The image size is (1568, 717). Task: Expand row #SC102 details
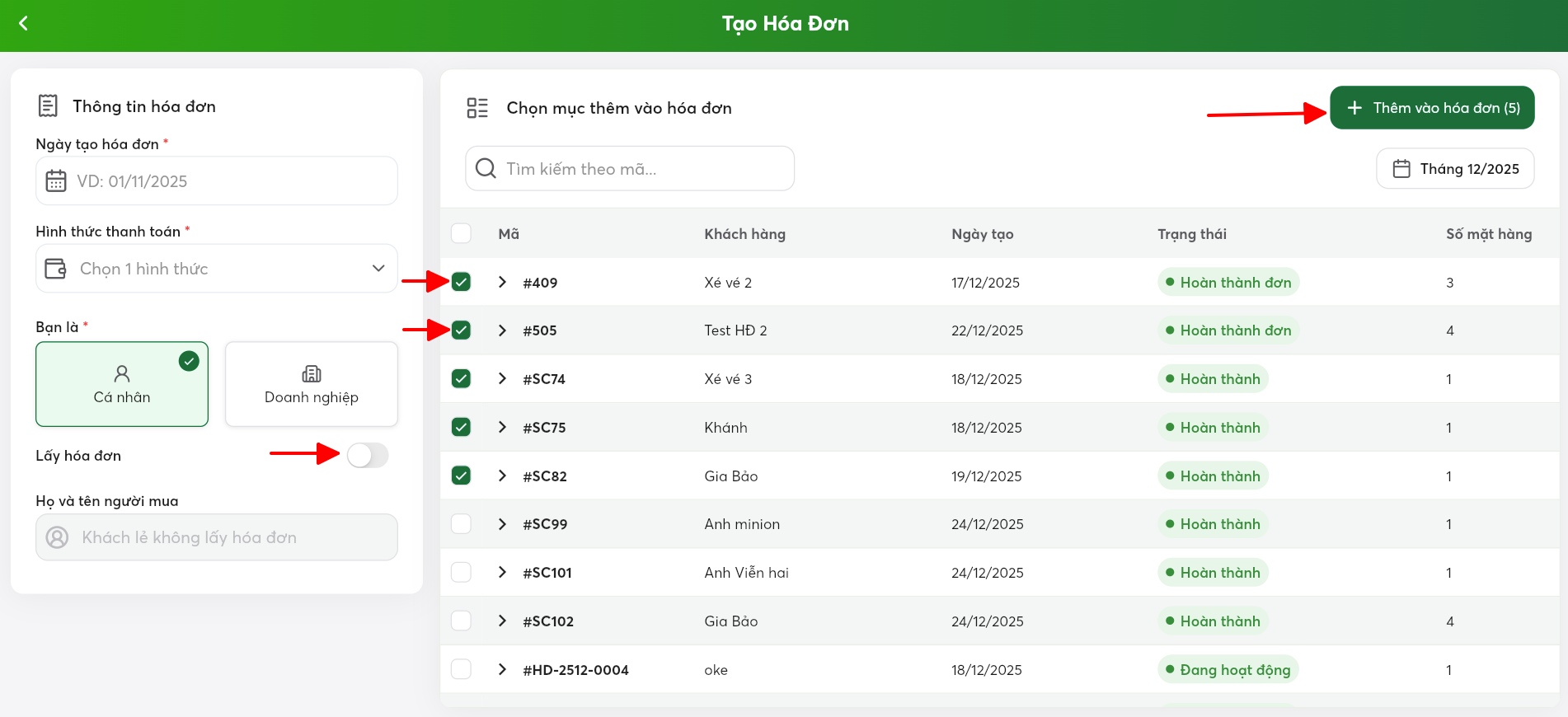(502, 621)
